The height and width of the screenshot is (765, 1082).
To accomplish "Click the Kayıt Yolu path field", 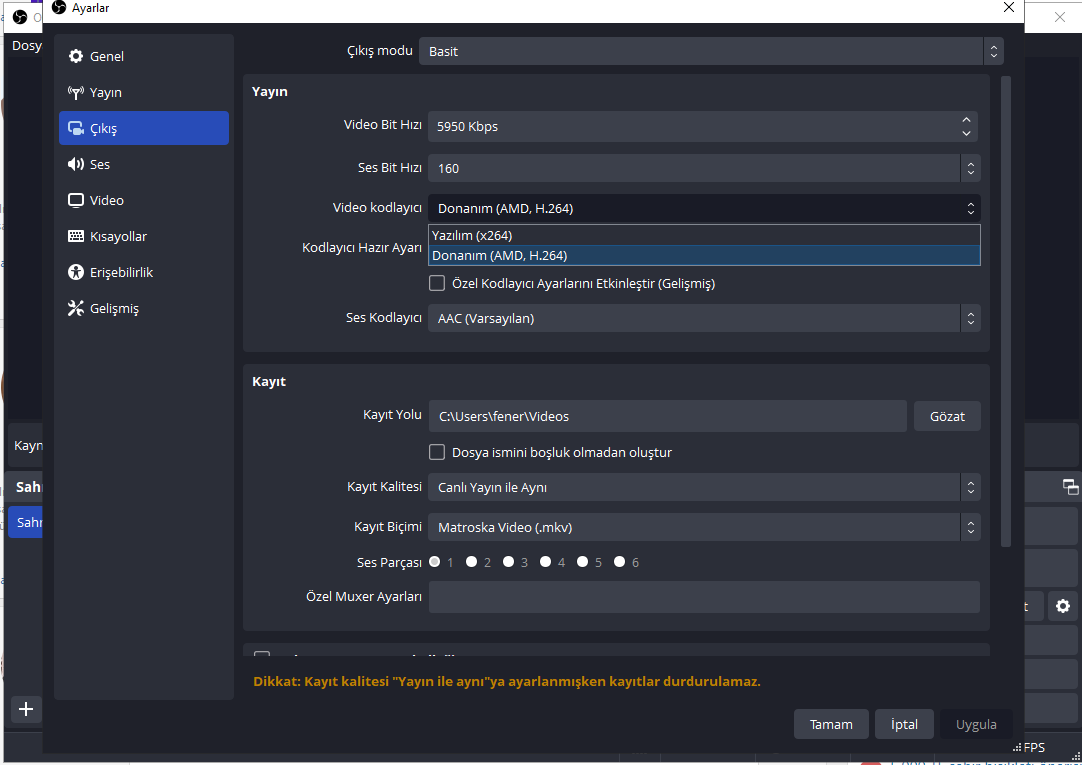I will (x=667, y=417).
